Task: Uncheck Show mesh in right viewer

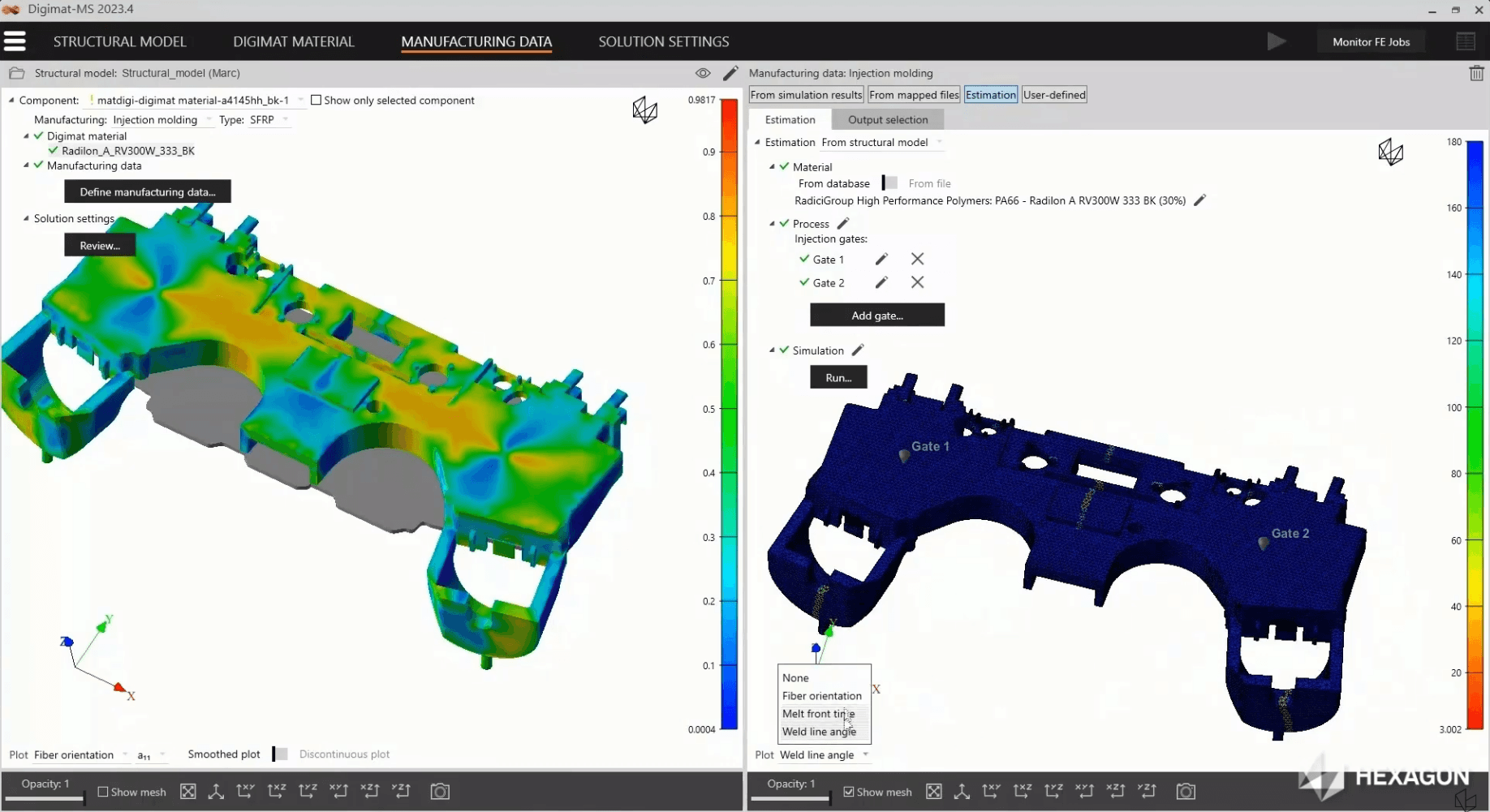Action: tap(849, 792)
